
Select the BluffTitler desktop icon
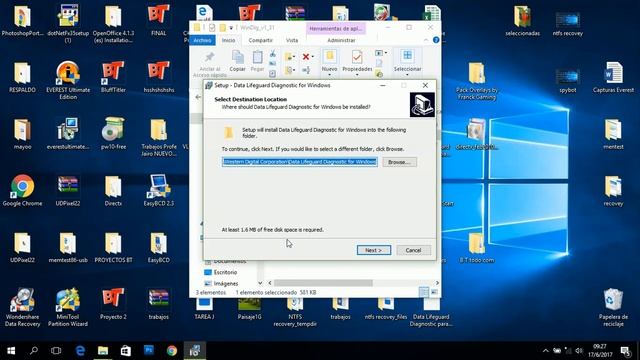point(113,77)
